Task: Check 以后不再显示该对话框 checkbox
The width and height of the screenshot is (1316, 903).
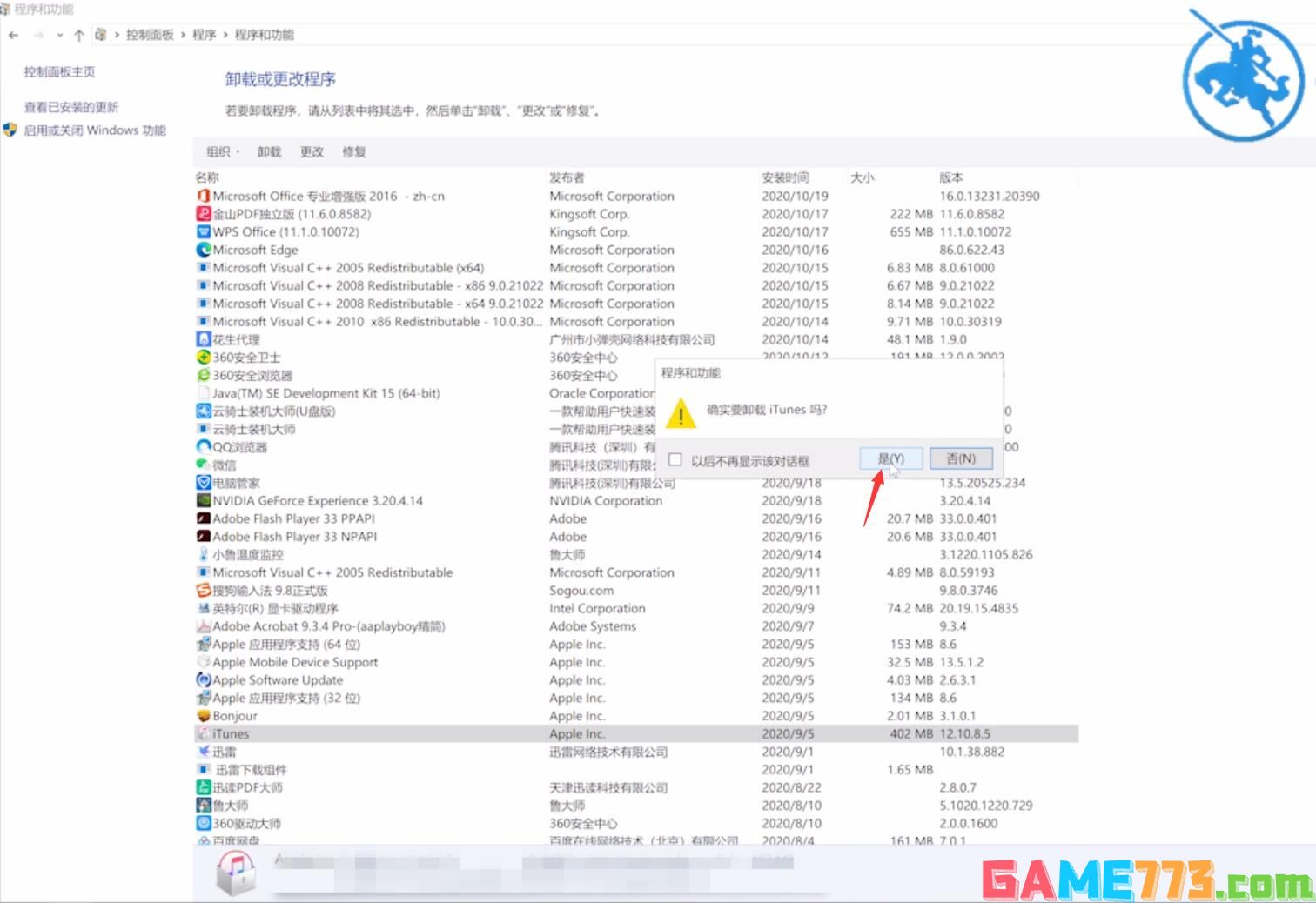Action: (x=675, y=460)
